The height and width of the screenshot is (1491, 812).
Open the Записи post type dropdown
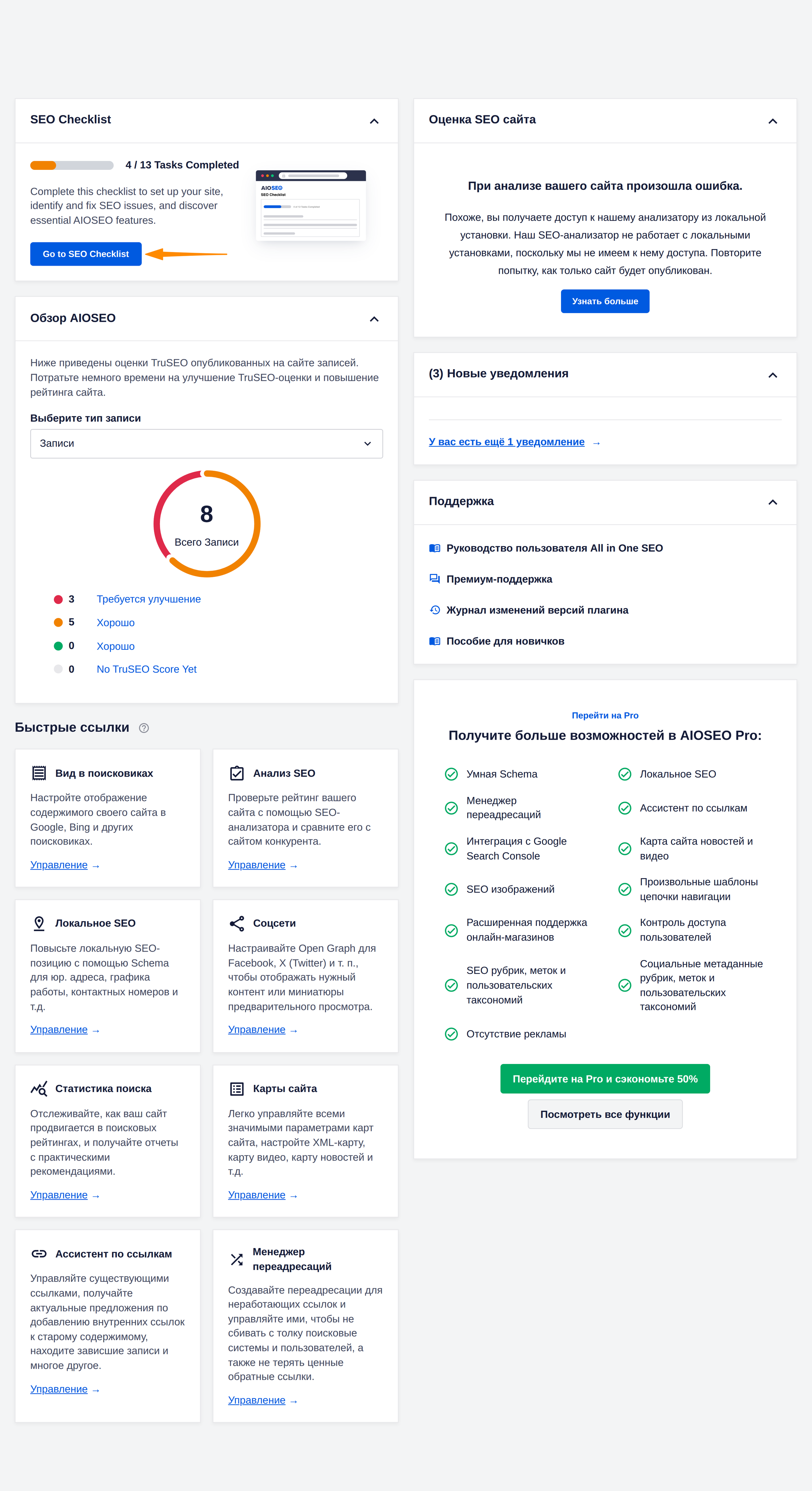(207, 443)
